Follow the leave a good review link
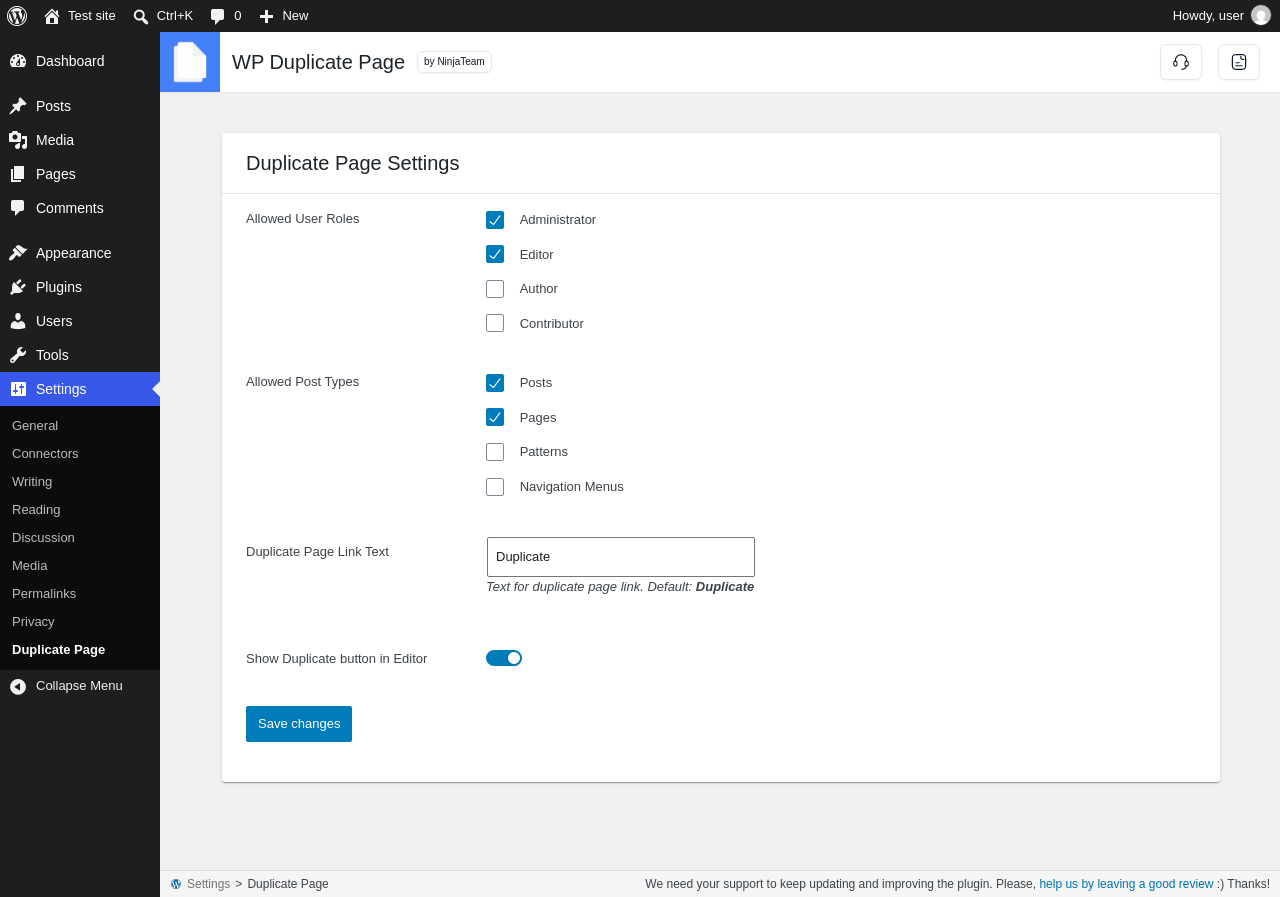 1126,884
